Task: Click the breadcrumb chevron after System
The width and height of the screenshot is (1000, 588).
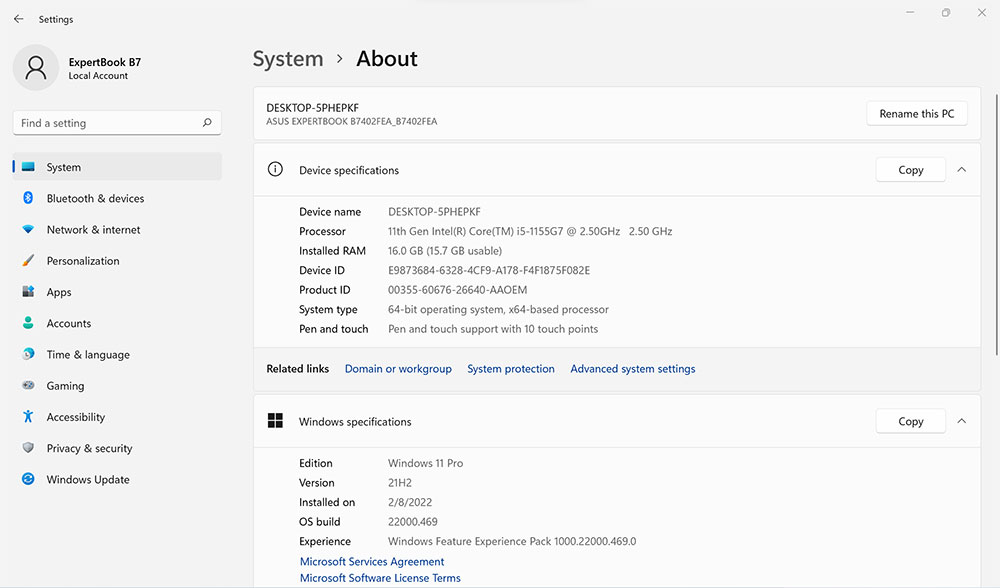Action: (340, 59)
